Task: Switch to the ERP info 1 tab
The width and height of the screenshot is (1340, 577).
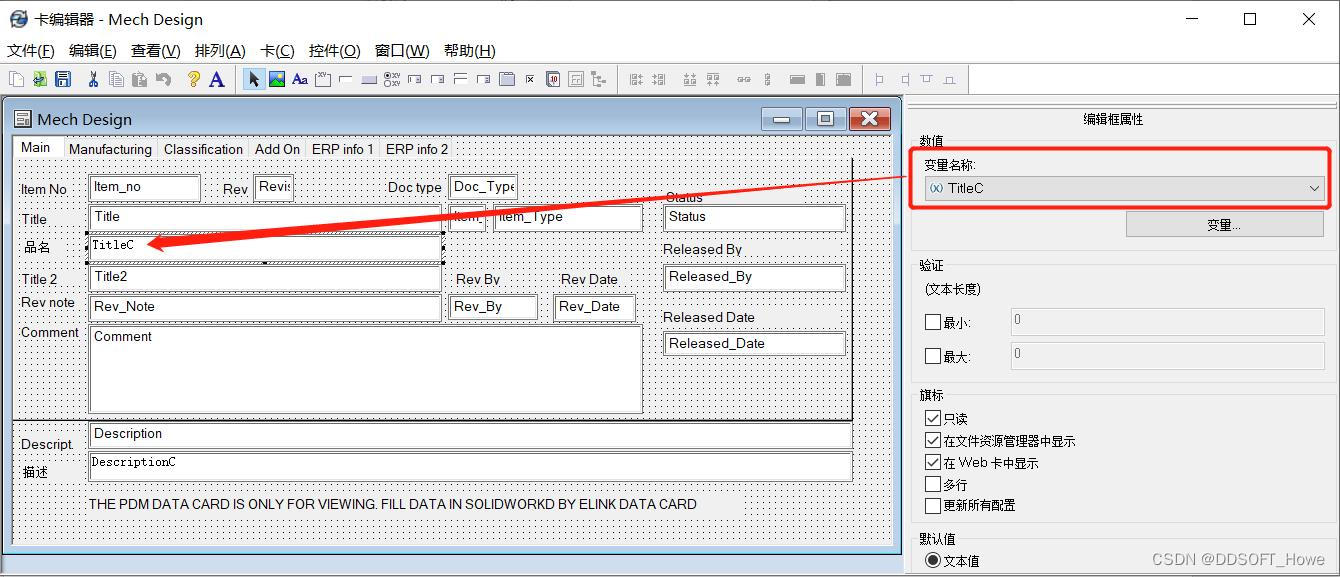Action: tap(343, 149)
